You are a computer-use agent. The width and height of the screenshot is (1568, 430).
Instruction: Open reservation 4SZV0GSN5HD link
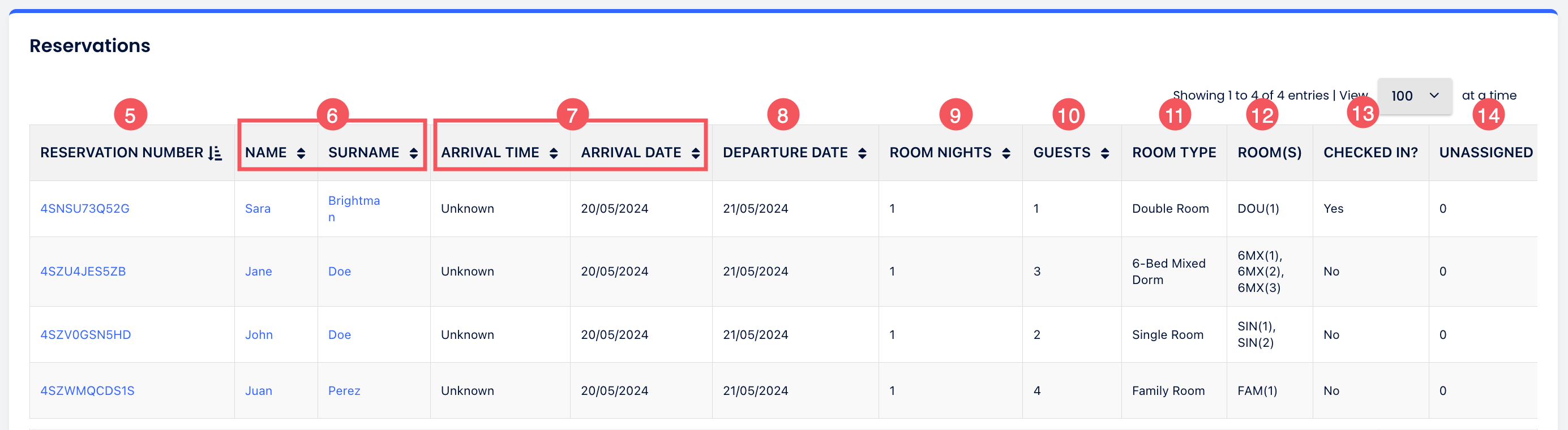point(85,334)
